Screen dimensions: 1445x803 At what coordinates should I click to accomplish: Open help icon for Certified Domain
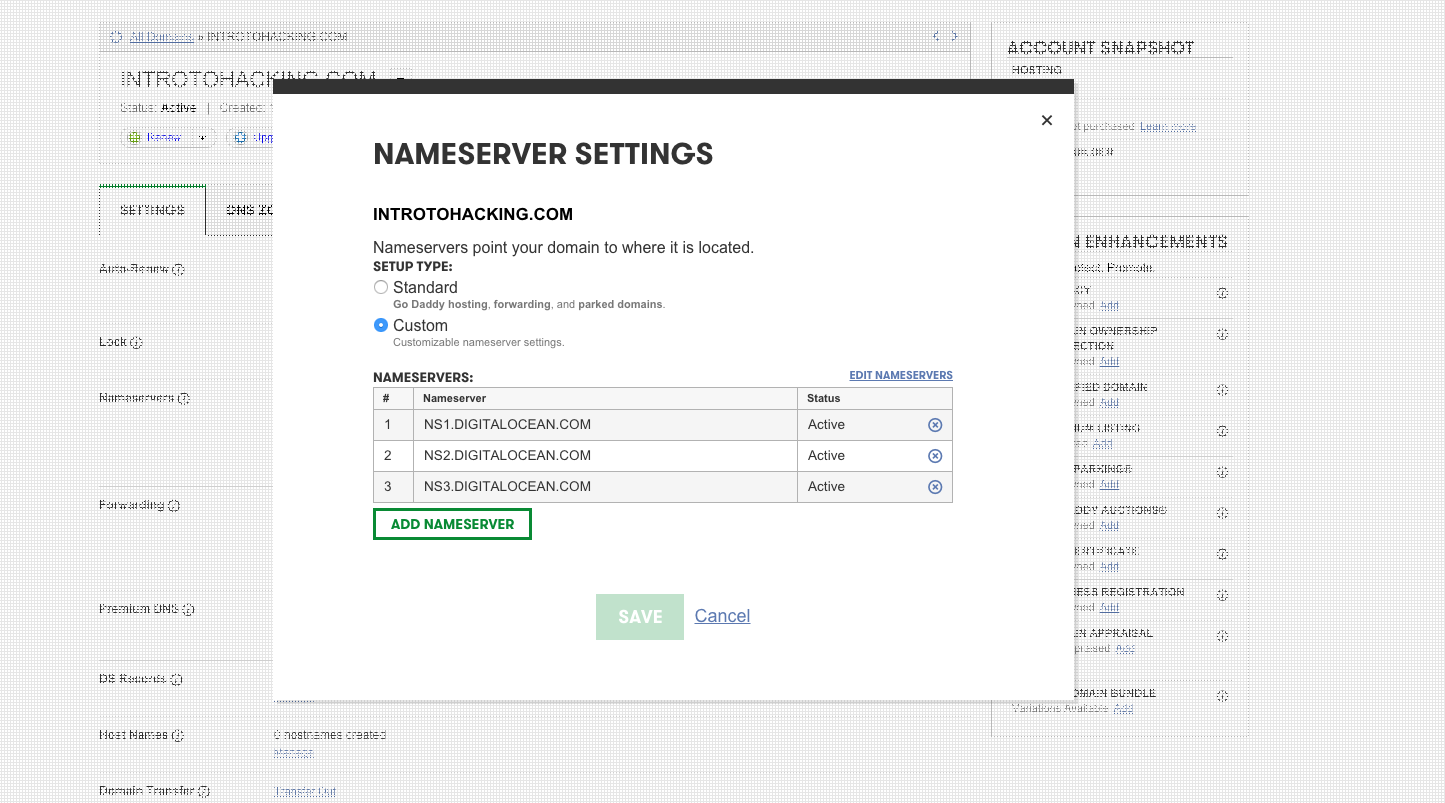point(1222,391)
